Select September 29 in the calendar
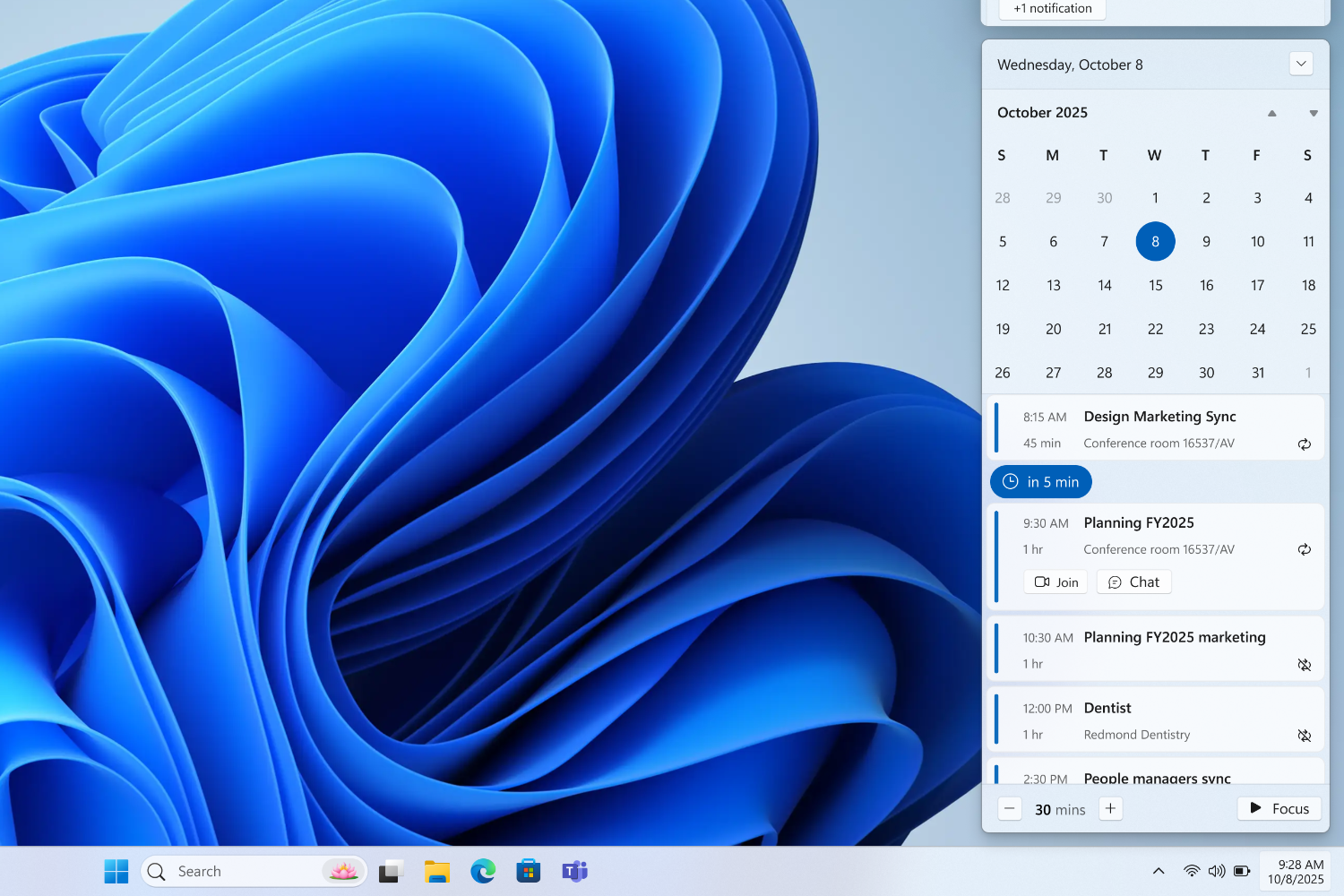This screenshot has height=896, width=1344. click(1054, 198)
